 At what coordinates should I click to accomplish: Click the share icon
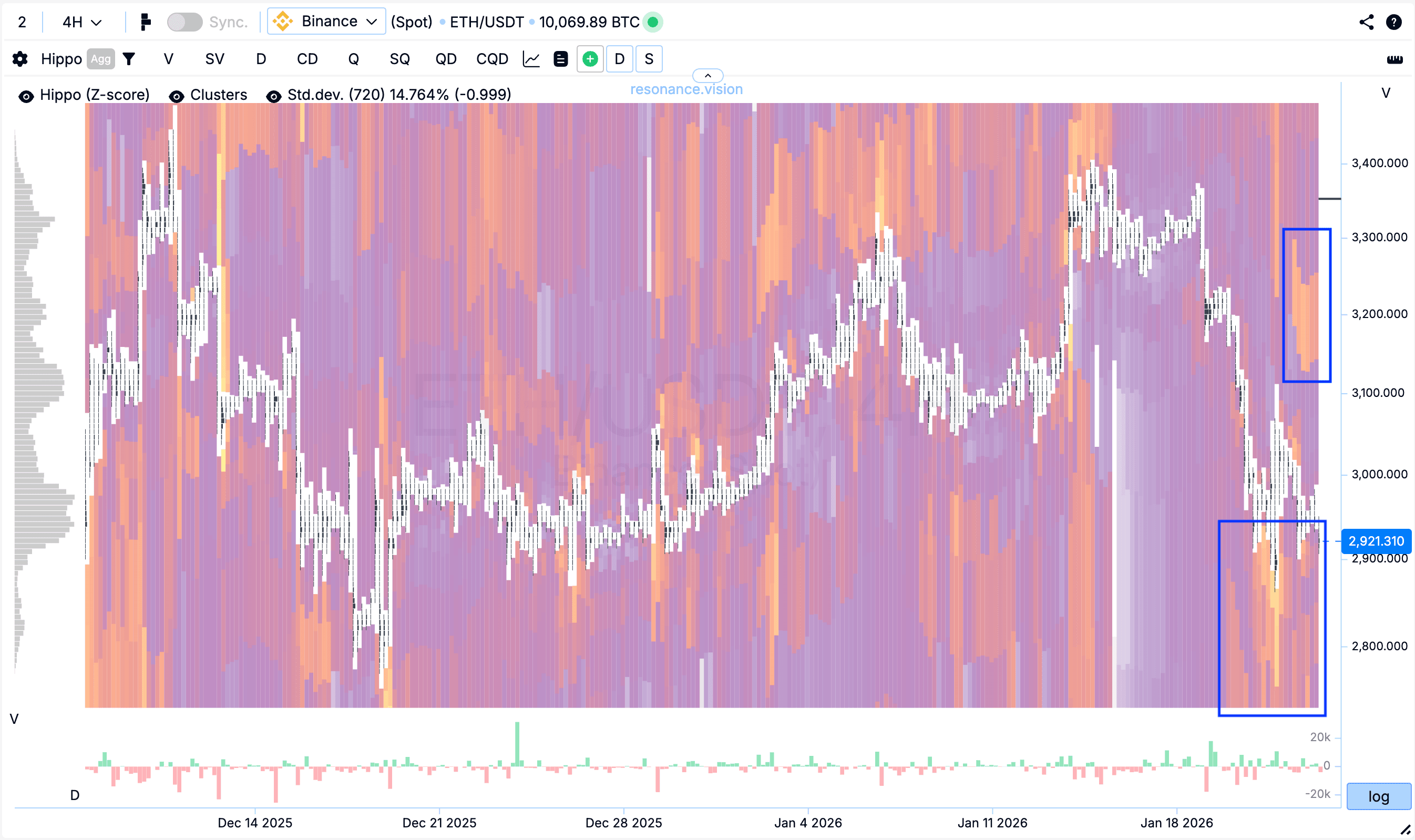[1366, 22]
